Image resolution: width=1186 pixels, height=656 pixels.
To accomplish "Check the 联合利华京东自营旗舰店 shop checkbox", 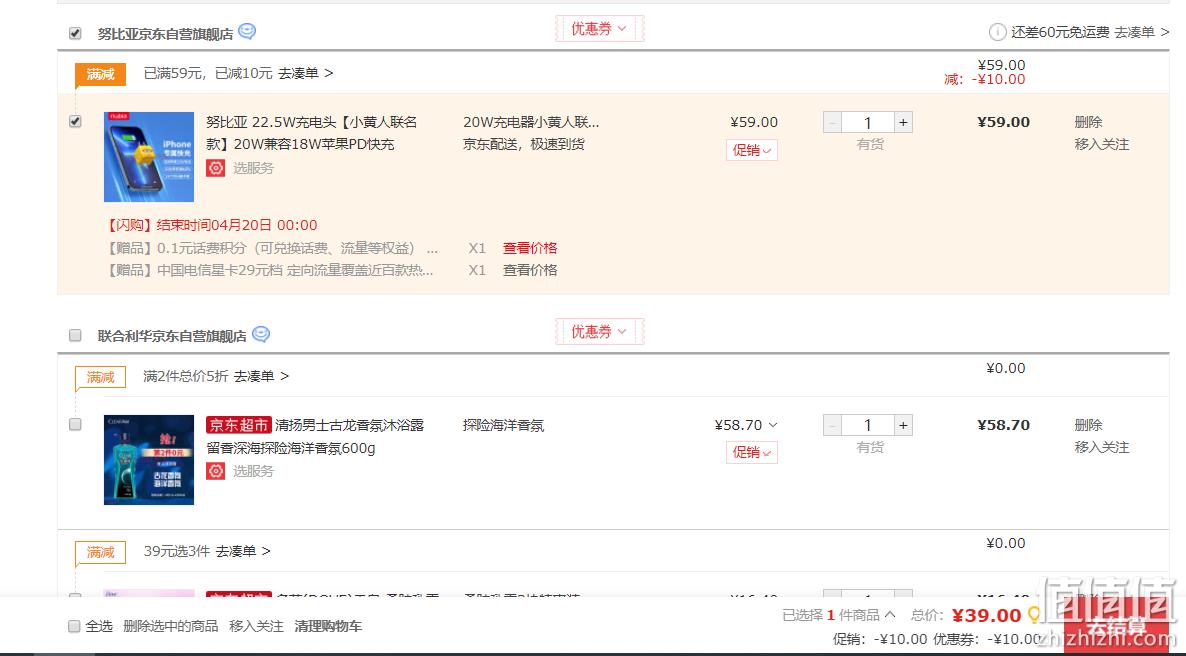I will point(75,335).
